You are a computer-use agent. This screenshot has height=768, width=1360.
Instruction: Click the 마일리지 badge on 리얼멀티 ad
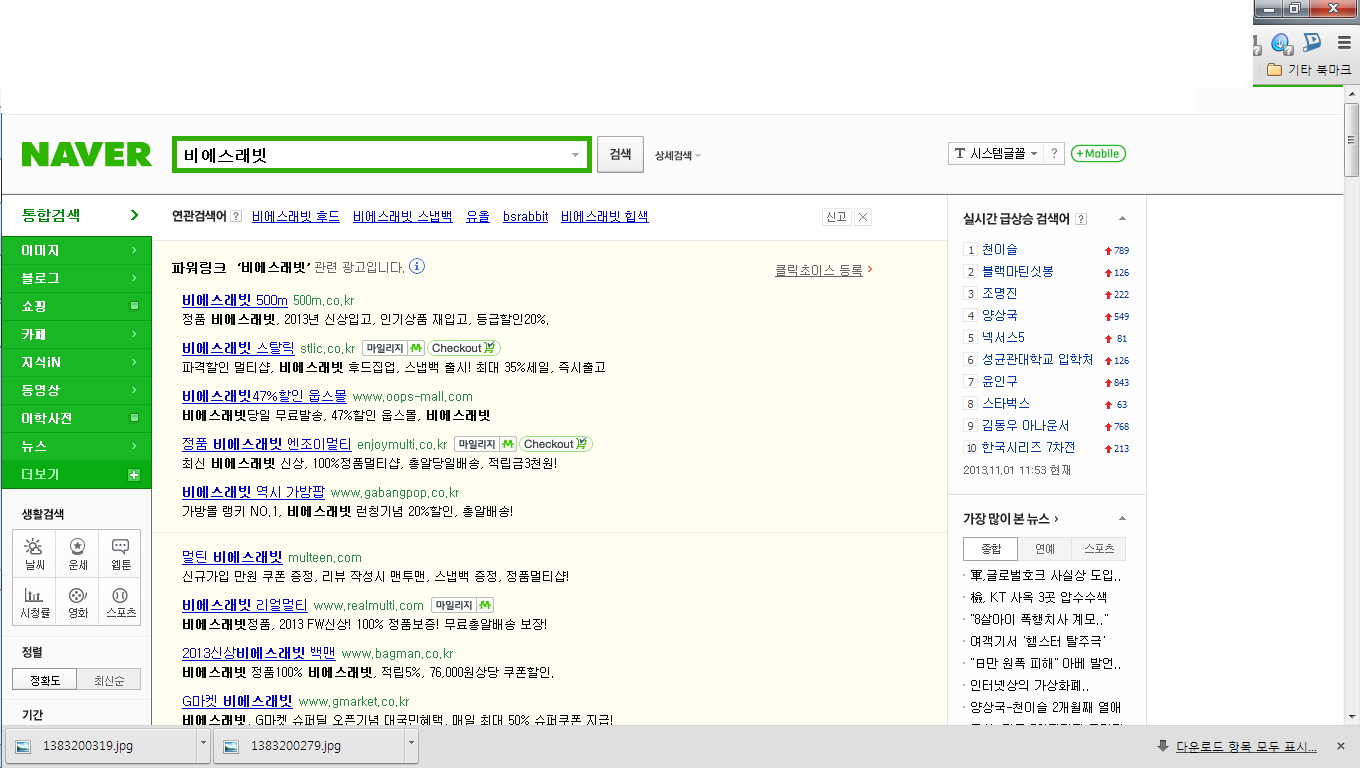pos(463,605)
